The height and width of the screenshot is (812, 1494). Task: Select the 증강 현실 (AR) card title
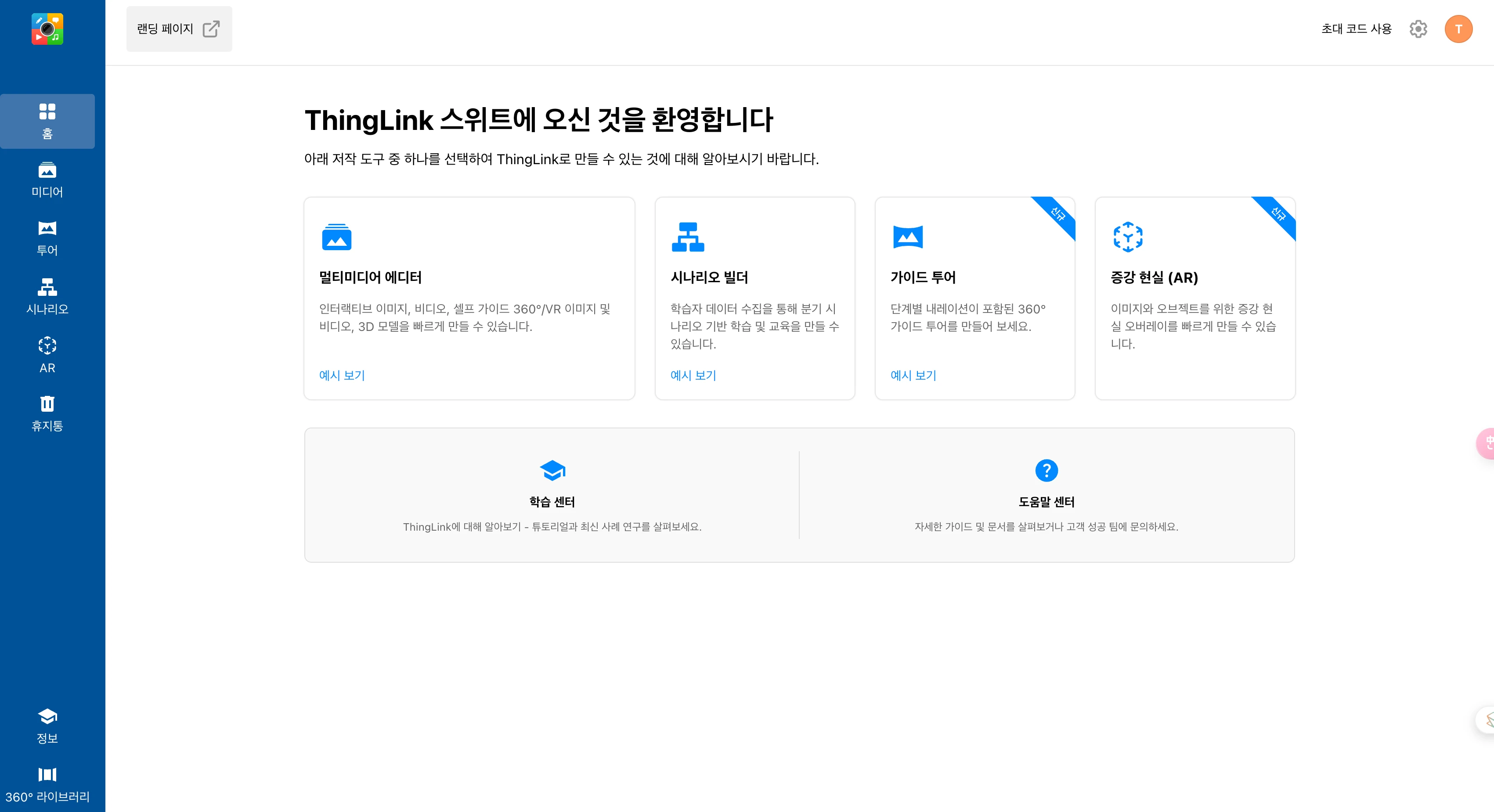tap(1154, 277)
